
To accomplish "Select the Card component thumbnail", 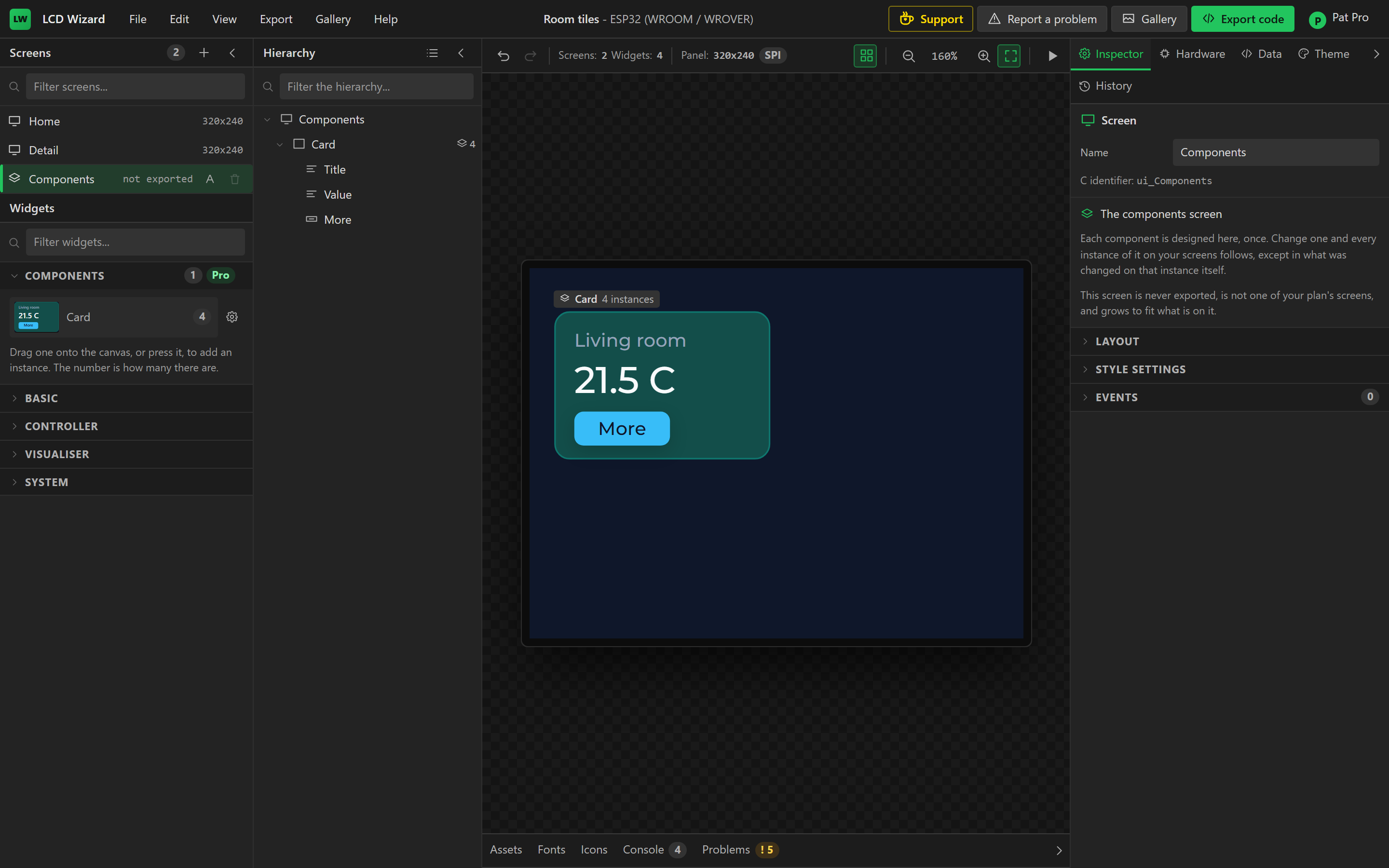I will [x=37, y=317].
